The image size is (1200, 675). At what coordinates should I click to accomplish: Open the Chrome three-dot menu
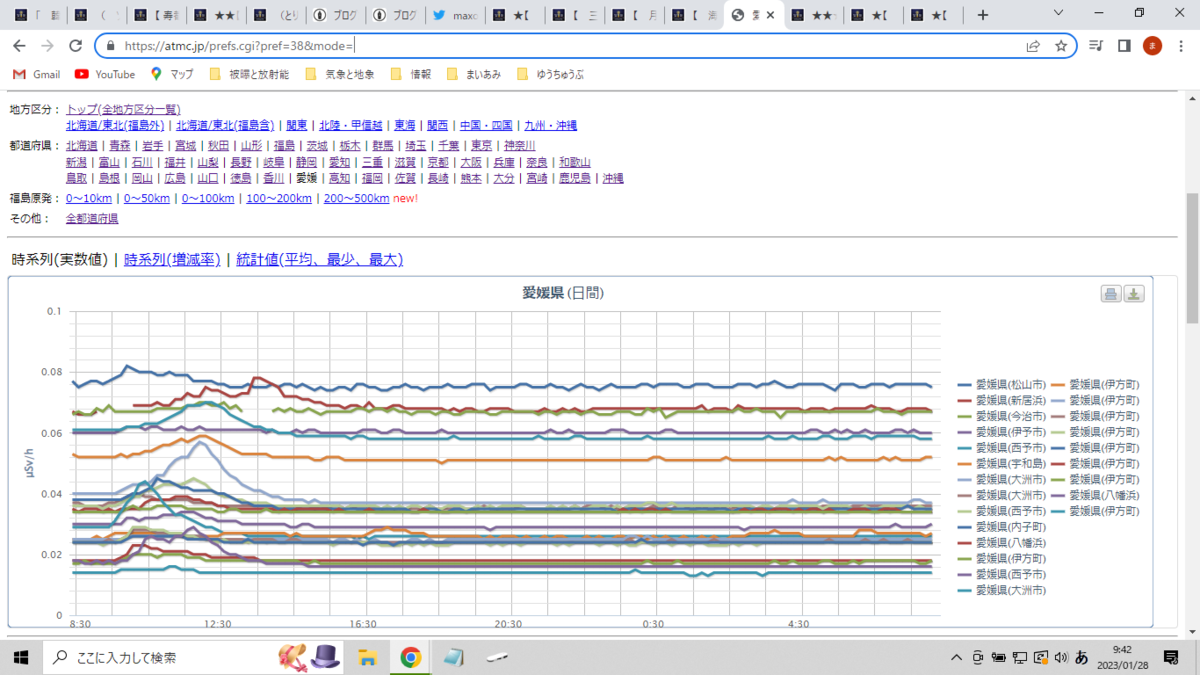(1180, 46)
